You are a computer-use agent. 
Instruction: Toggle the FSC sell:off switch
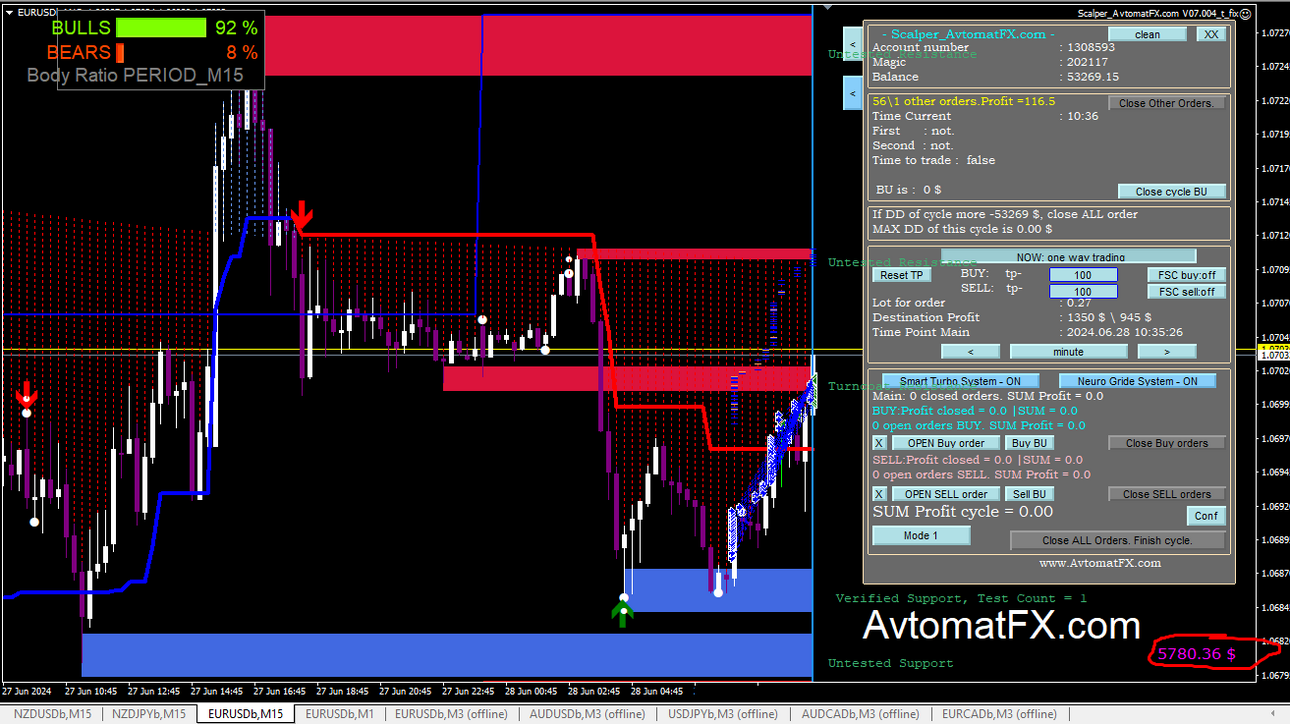[1186, 292]
